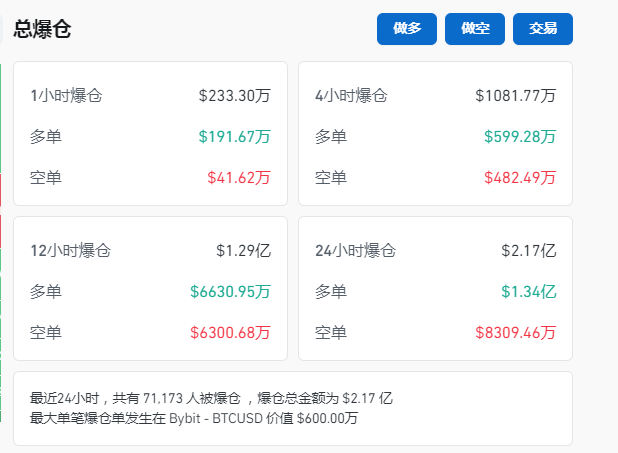The image size is (618, 453).
Task: Click the $482.49万 short value
Action: [520, 177]
